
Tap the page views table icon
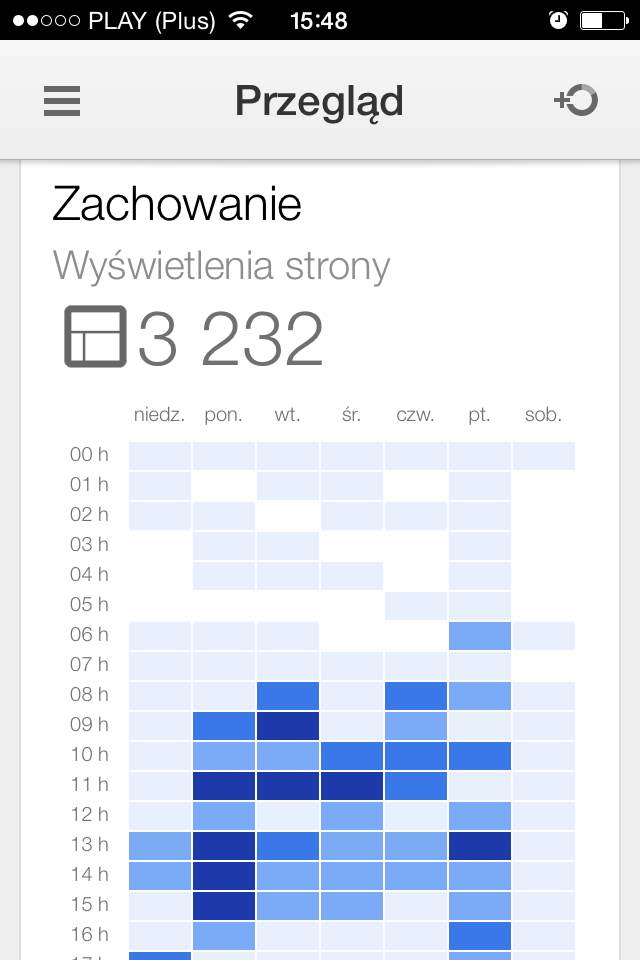click(95, 337)
